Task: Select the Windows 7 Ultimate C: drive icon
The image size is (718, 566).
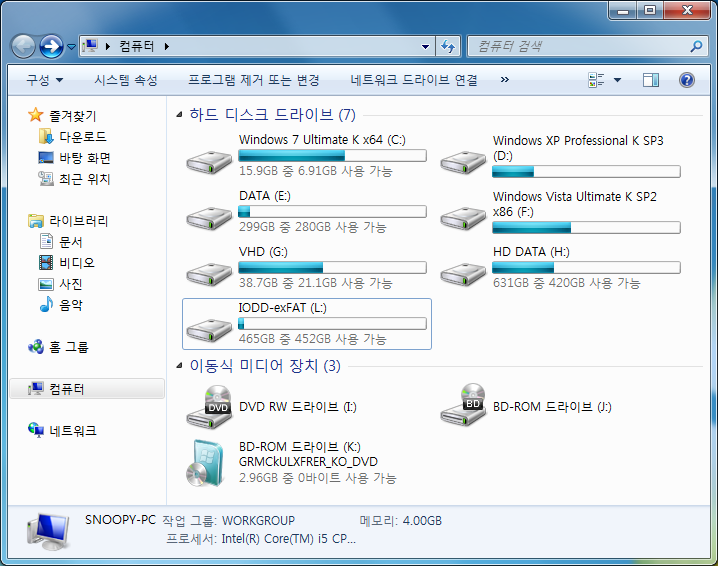Action: (209, 162)
